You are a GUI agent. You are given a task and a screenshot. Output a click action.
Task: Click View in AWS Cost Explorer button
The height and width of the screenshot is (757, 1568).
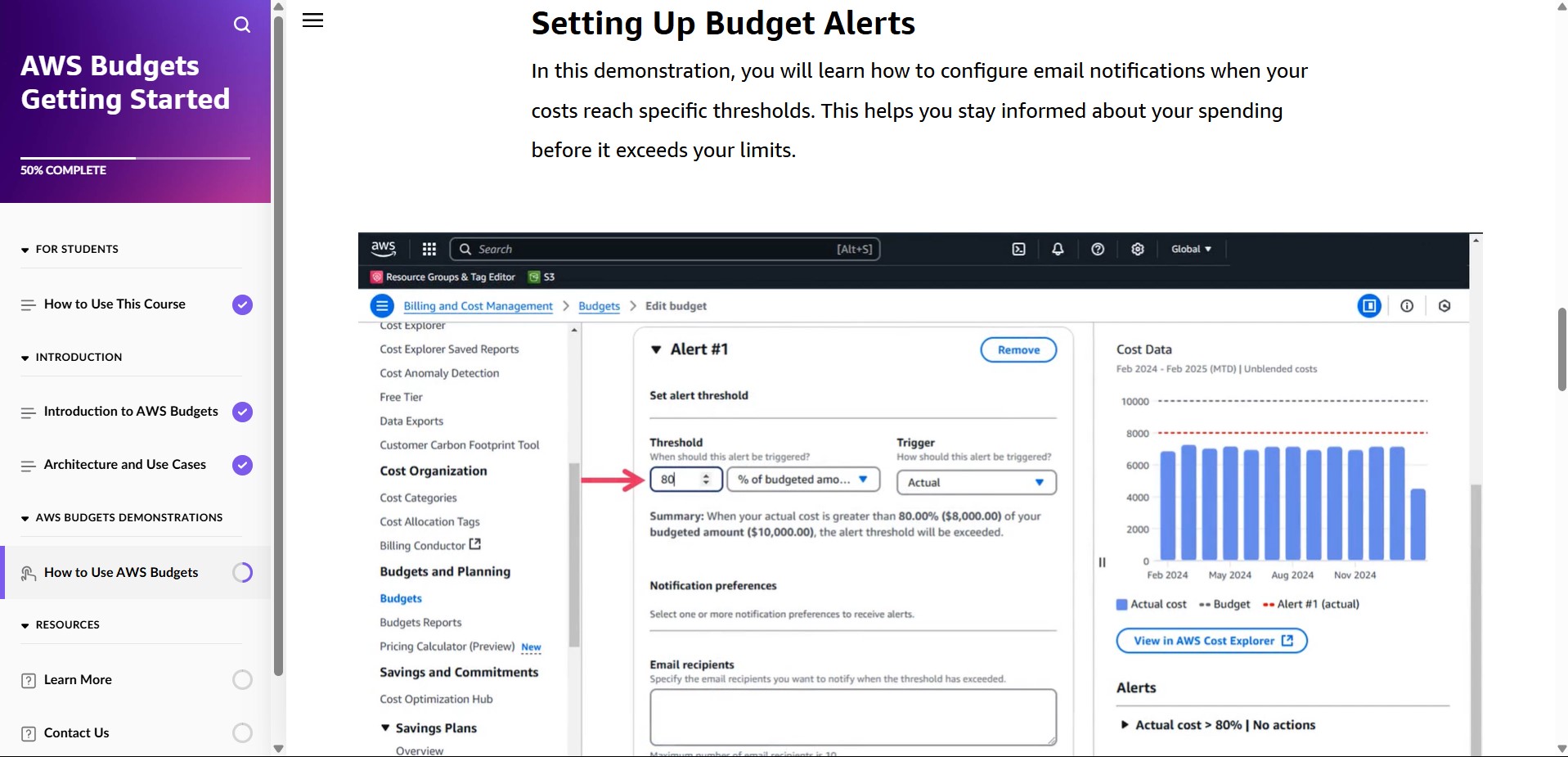pos(1211,641)
